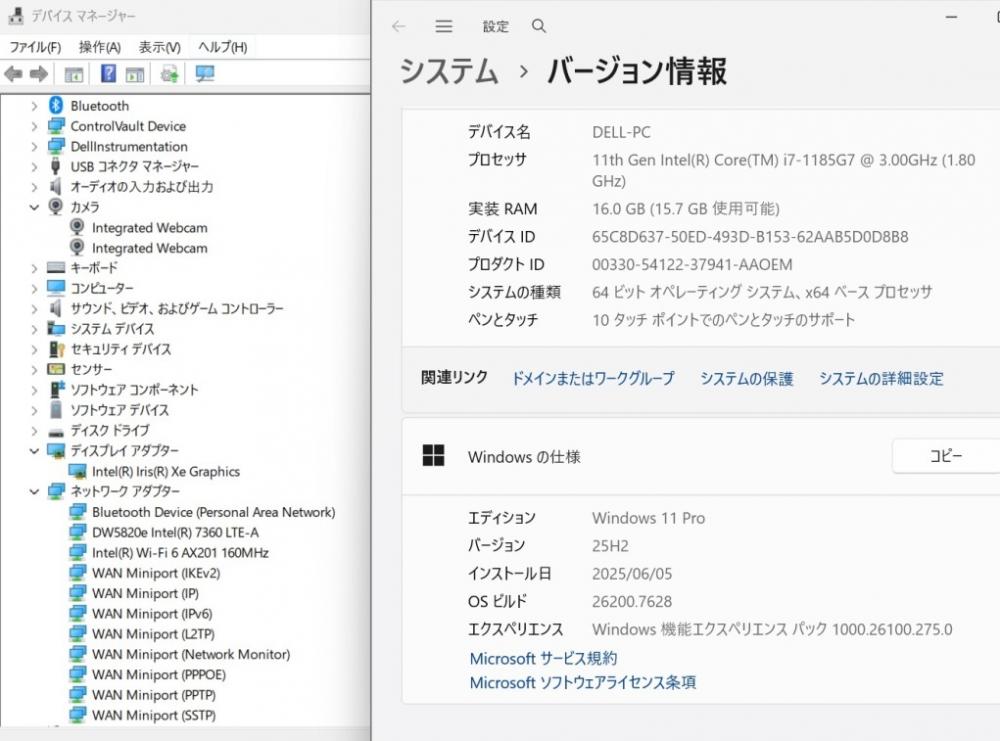Collapse the ネットワーク アダプター node
1000x741 pixels.
coord(34,492)
